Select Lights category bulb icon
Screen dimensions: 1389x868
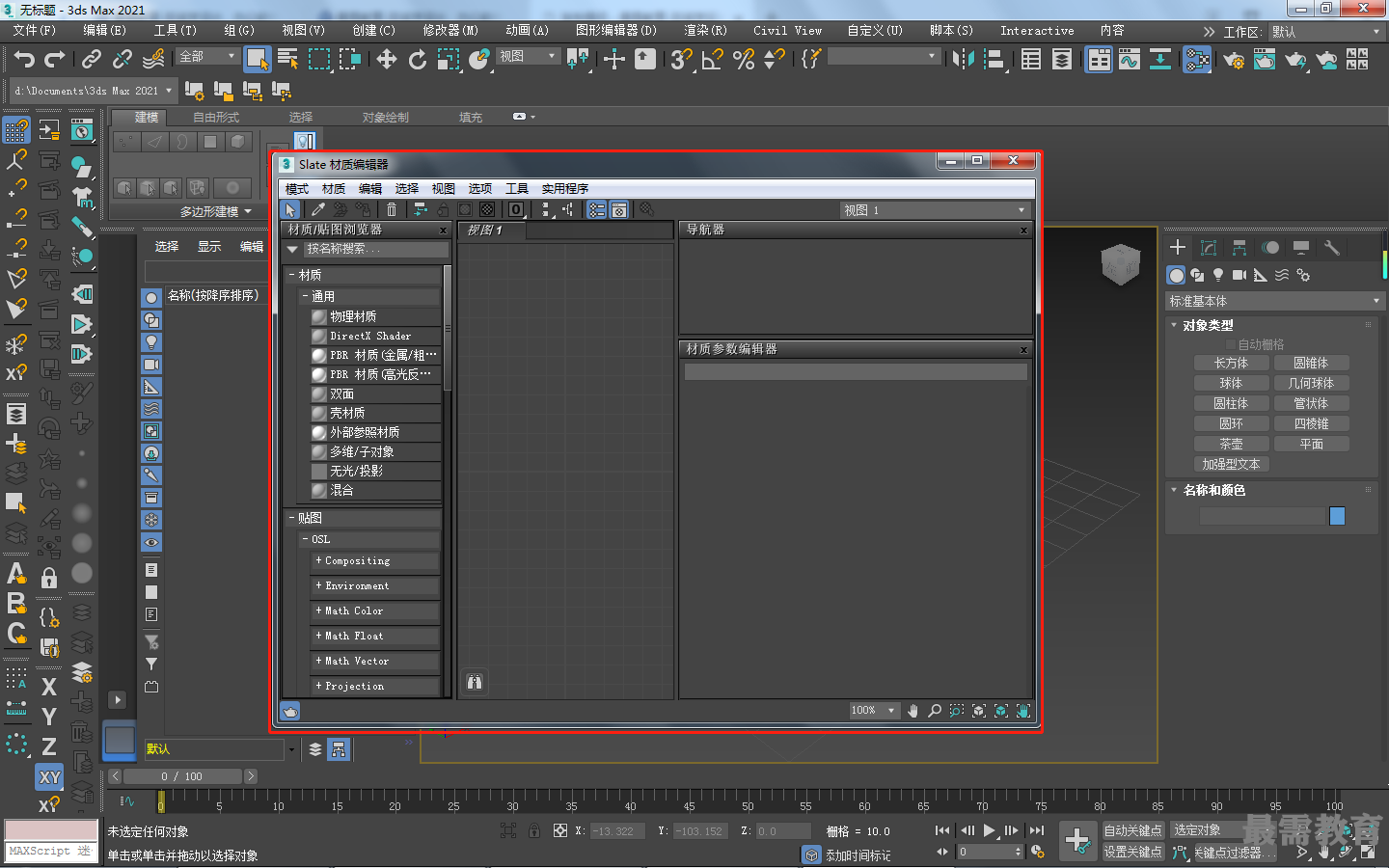click(1218, 275)
